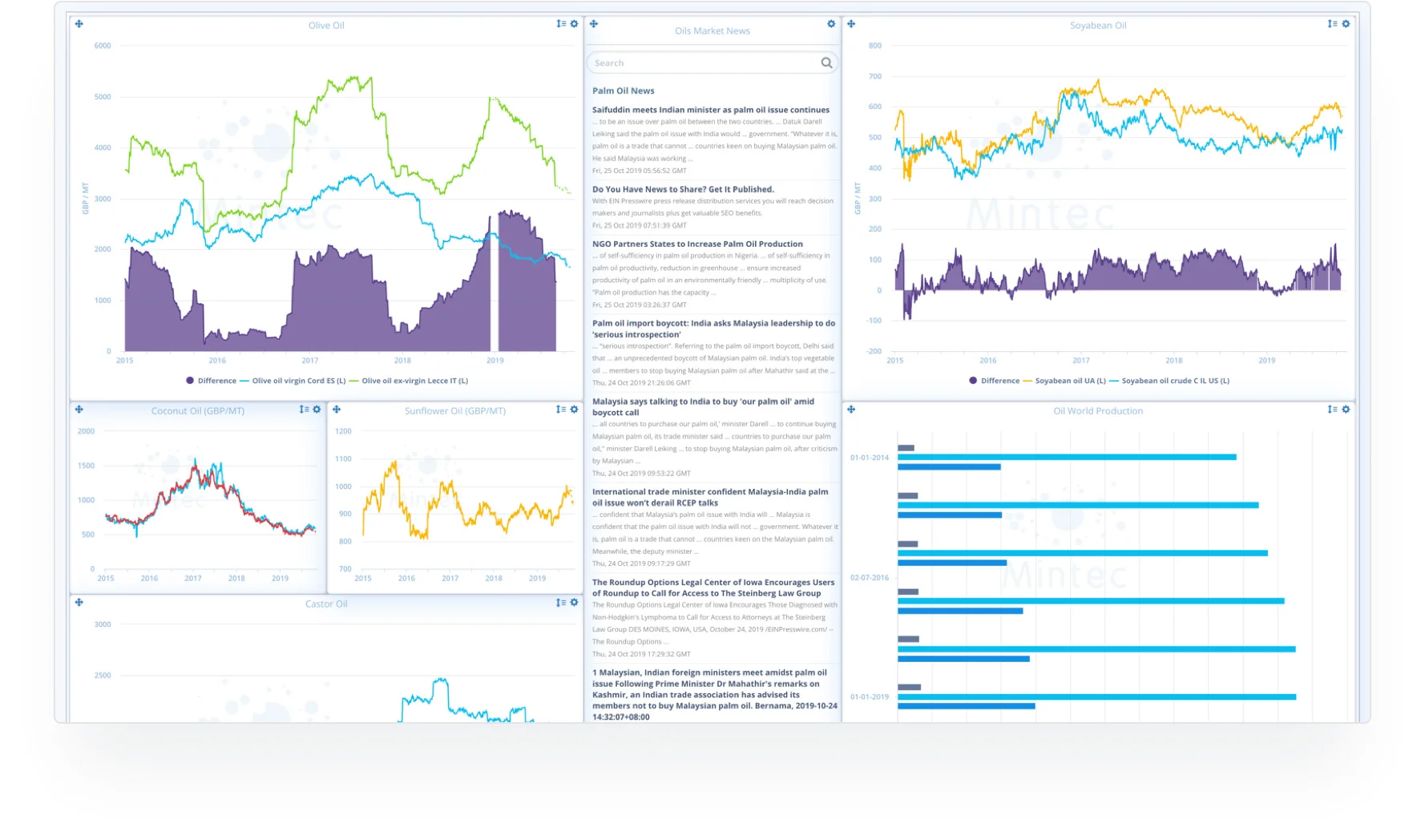Toggle the Difference series in Soyabean Oil legend

pos(995,381)
